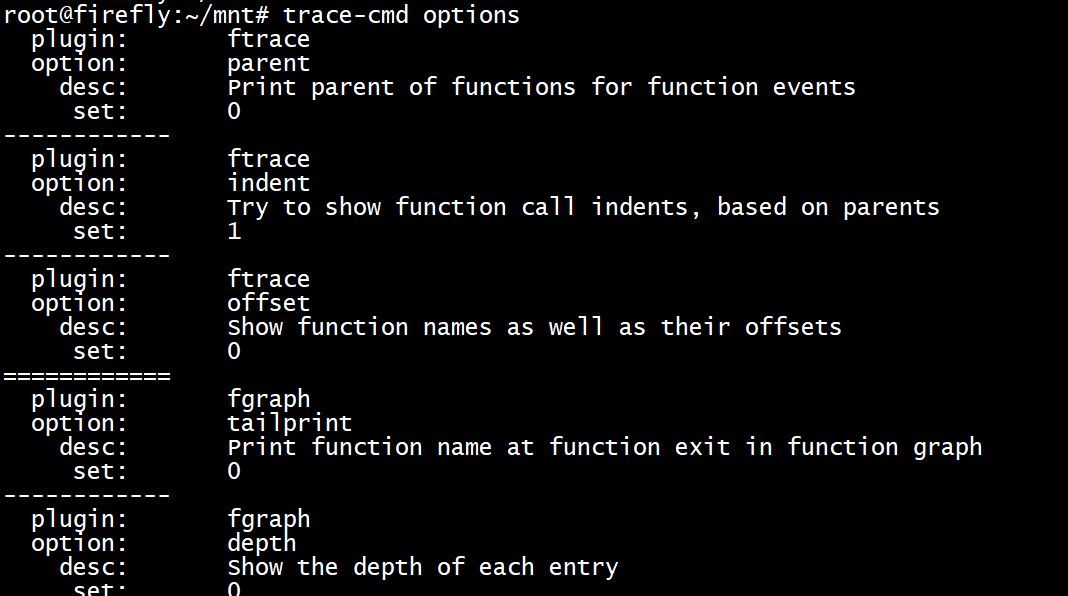Click description 'Print function name at function exit'
The width and height of the screenshot is (1068, 596).
pyautogui.click(x=478, y=447)
